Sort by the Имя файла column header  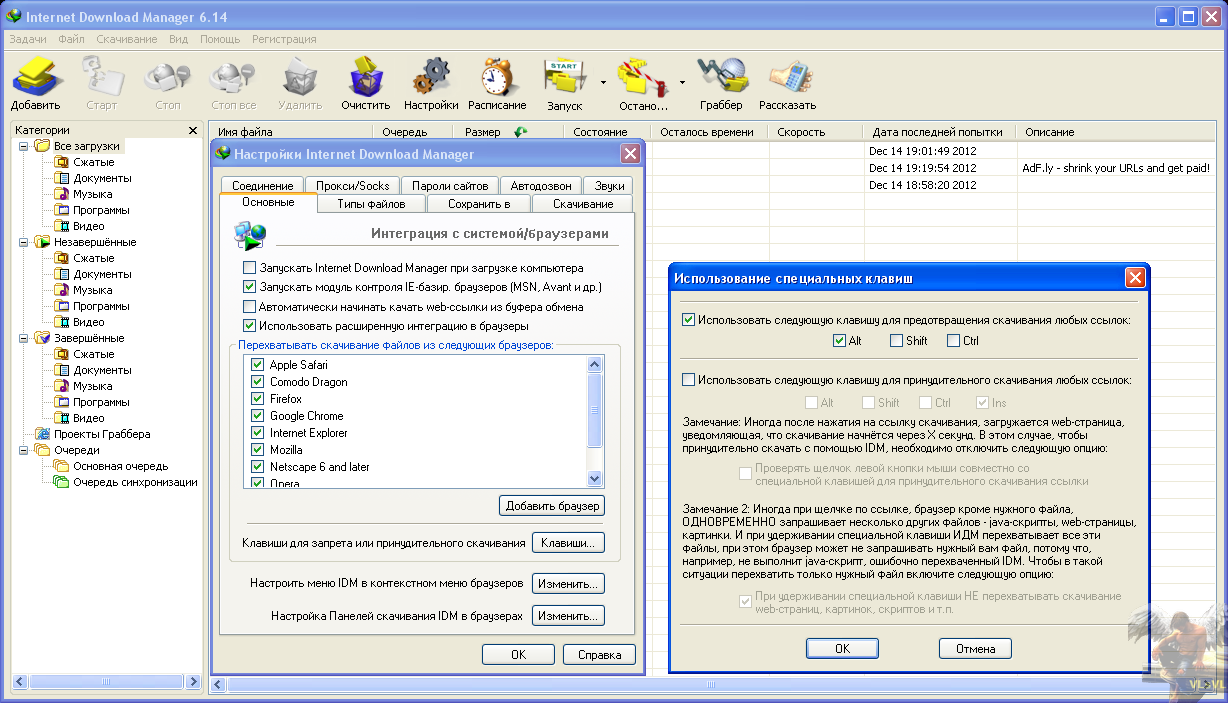(x=291, y=132)
